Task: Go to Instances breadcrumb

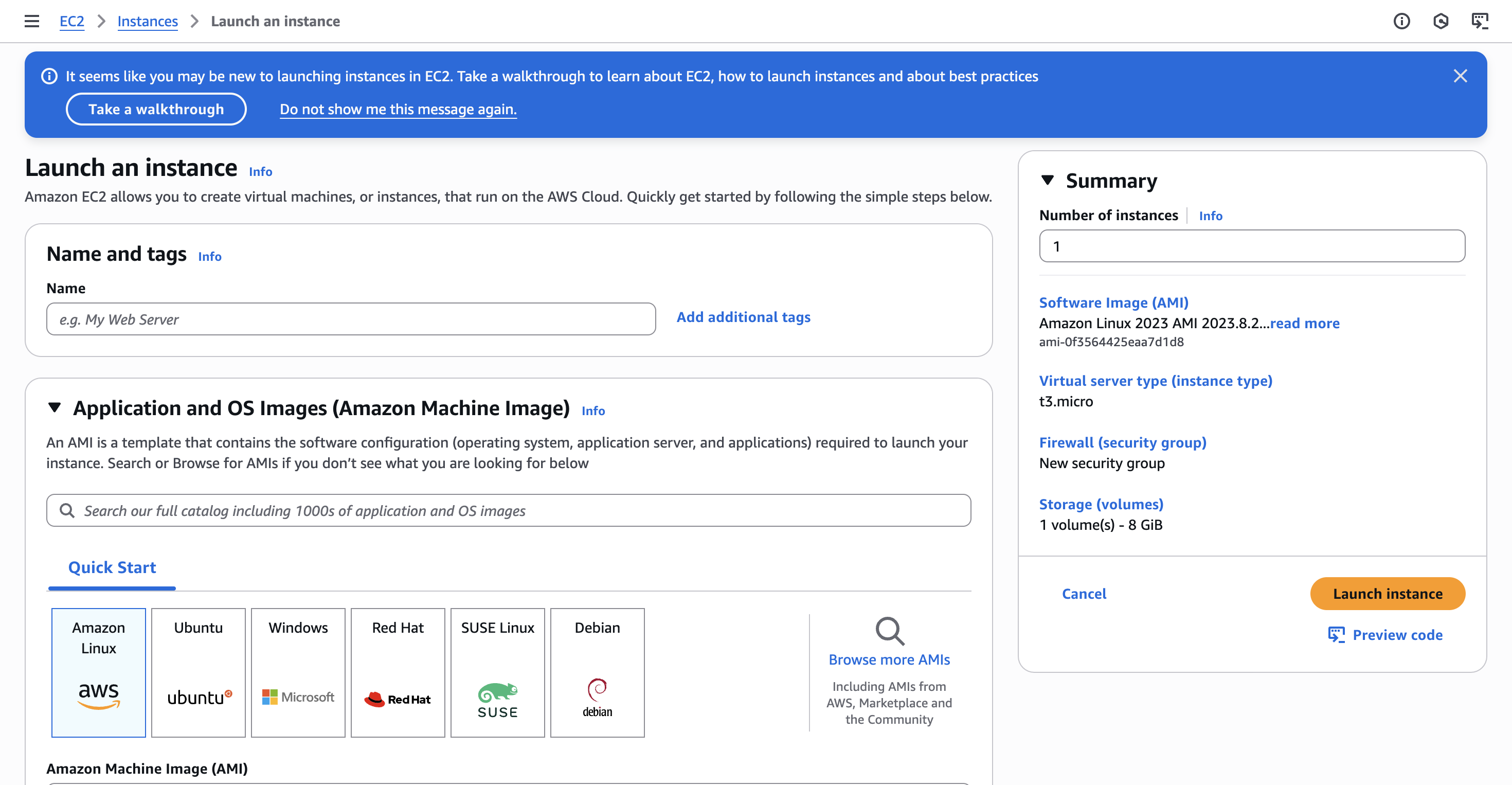Action: point(147,21)
